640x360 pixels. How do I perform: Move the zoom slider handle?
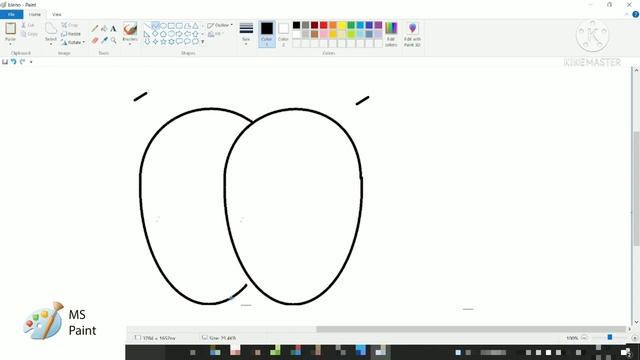[x=610, y=338]
